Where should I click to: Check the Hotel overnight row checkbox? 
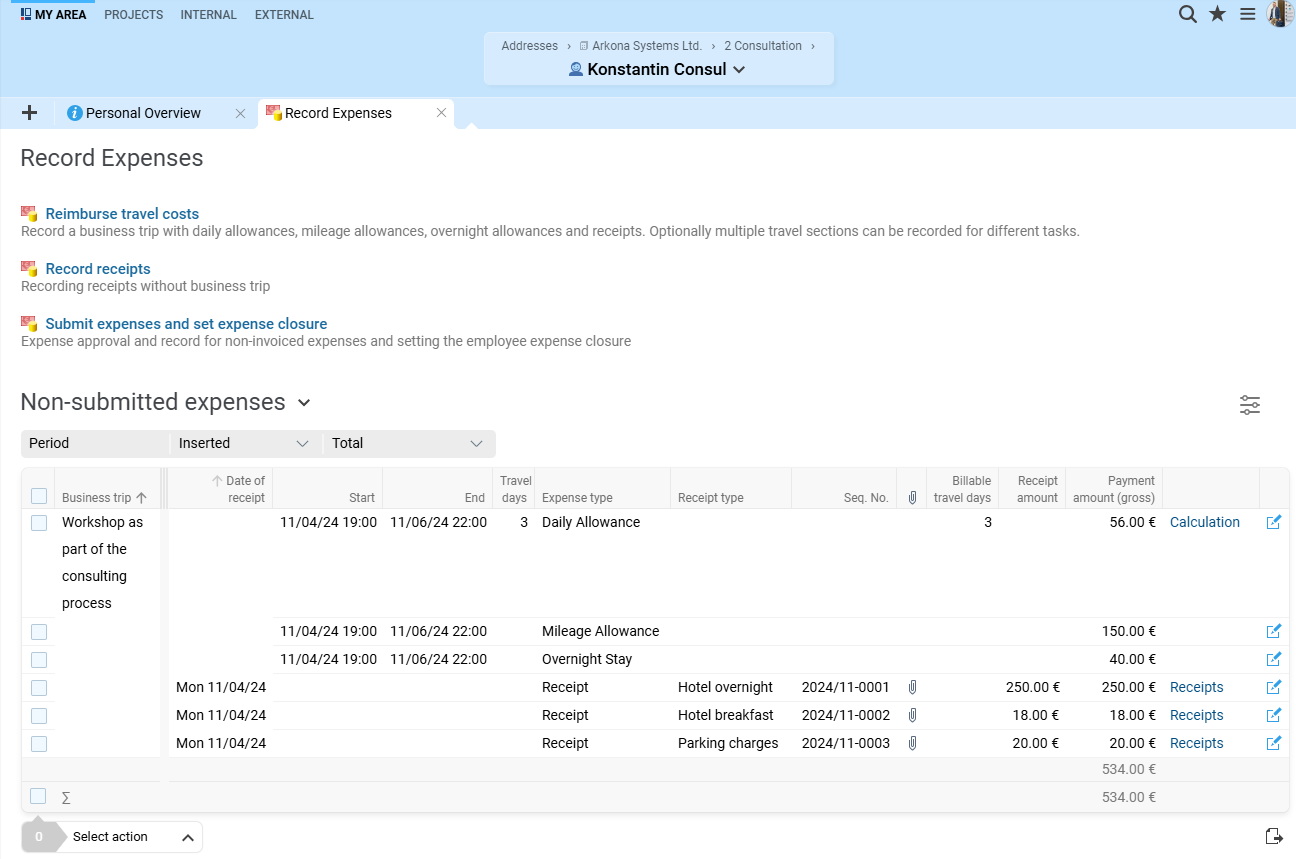point(39,688)
